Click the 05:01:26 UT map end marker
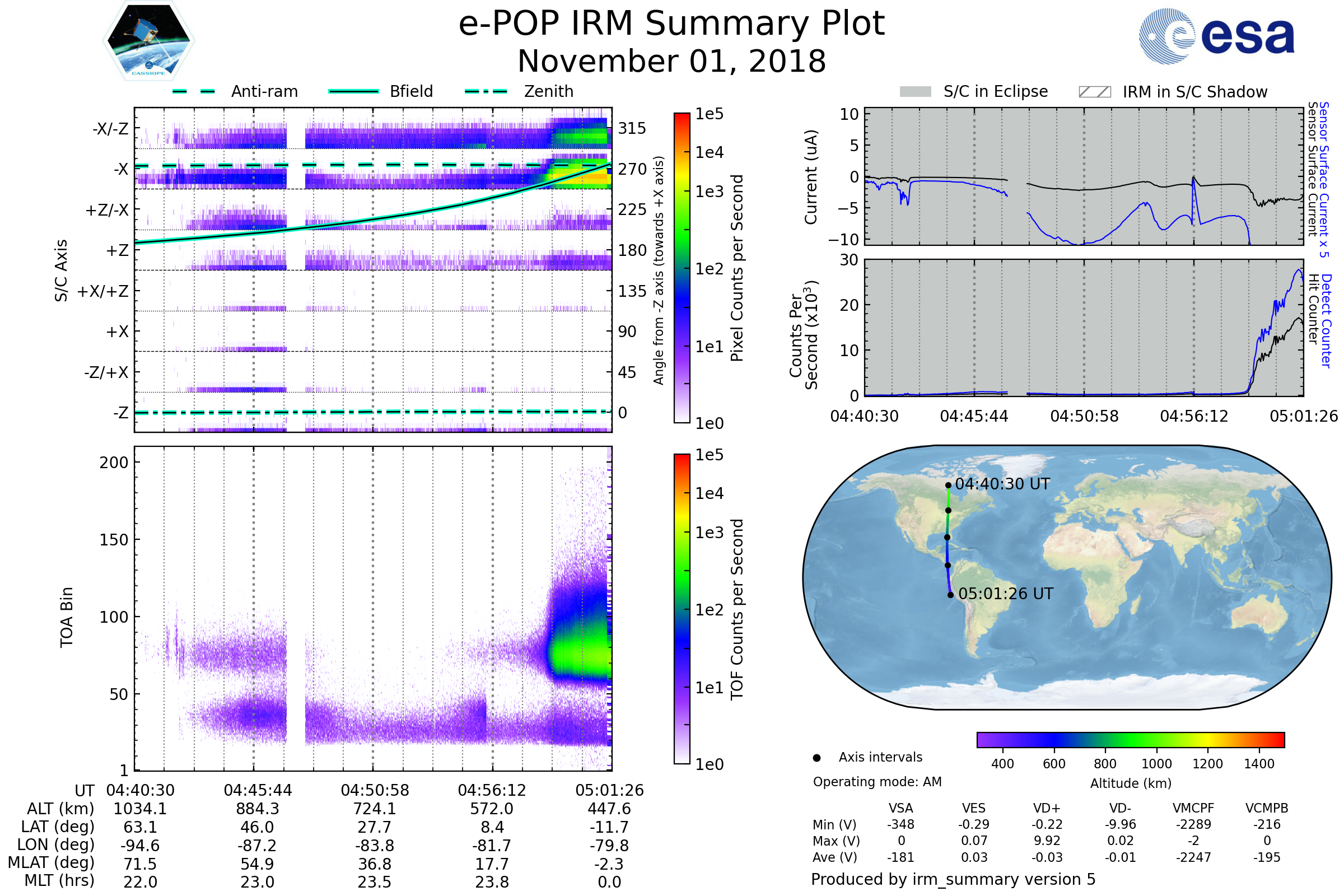 950,595
